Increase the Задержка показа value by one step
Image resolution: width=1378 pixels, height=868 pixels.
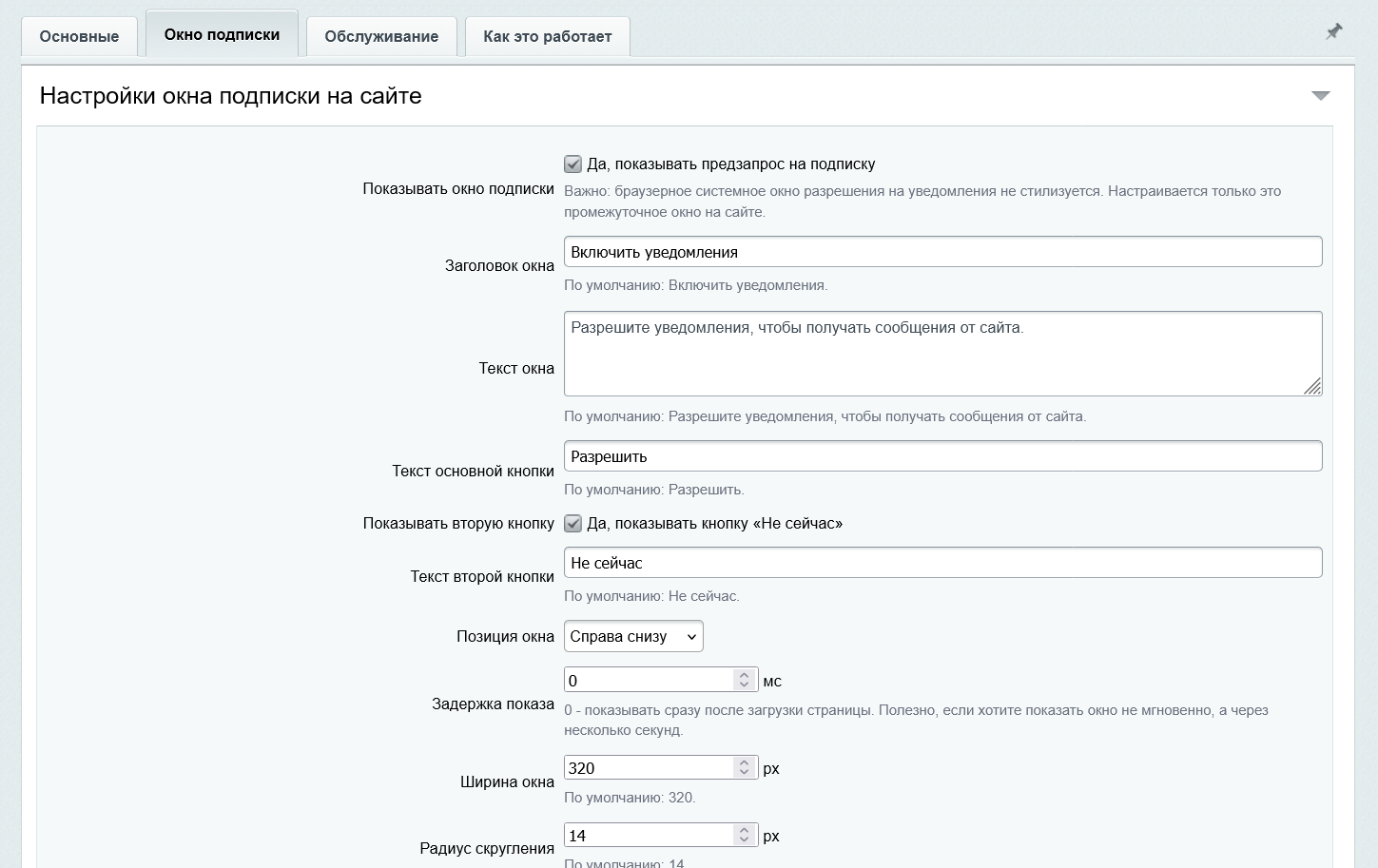tap(745, 675)
